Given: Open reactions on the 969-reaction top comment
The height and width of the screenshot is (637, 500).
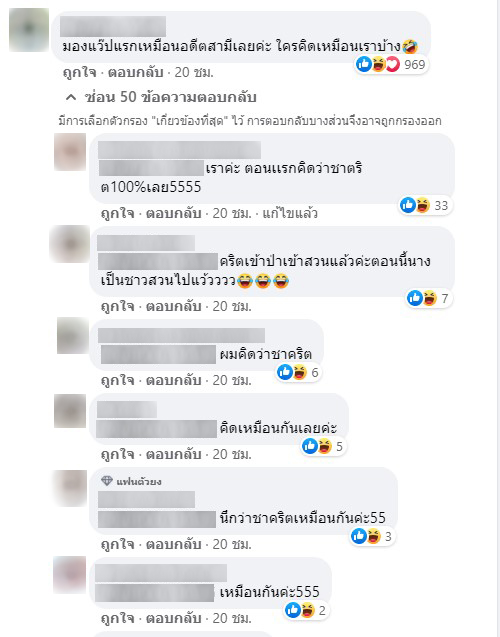Looking at the screenshot, I should [x=391, y=64].
